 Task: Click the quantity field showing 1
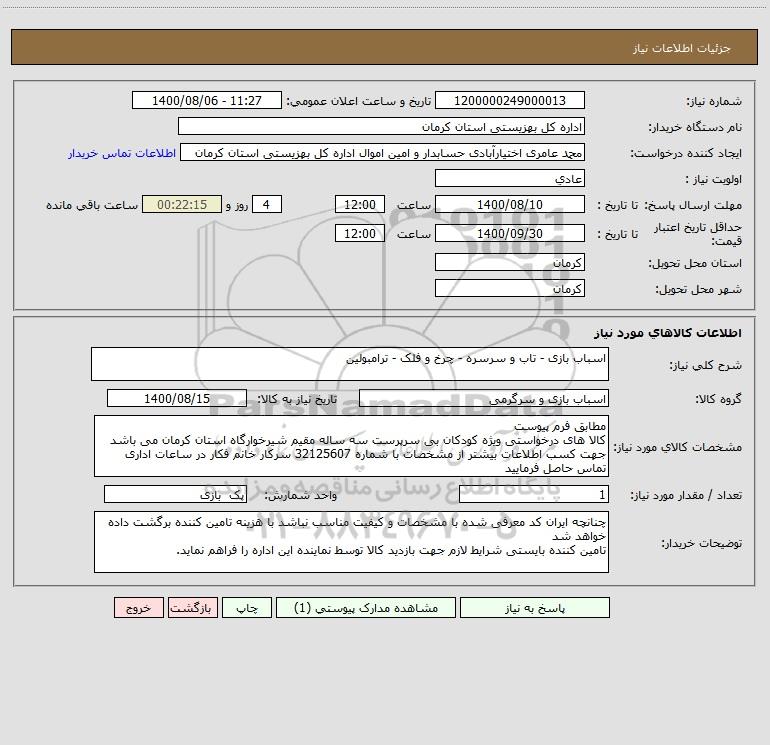pos(534,494)
